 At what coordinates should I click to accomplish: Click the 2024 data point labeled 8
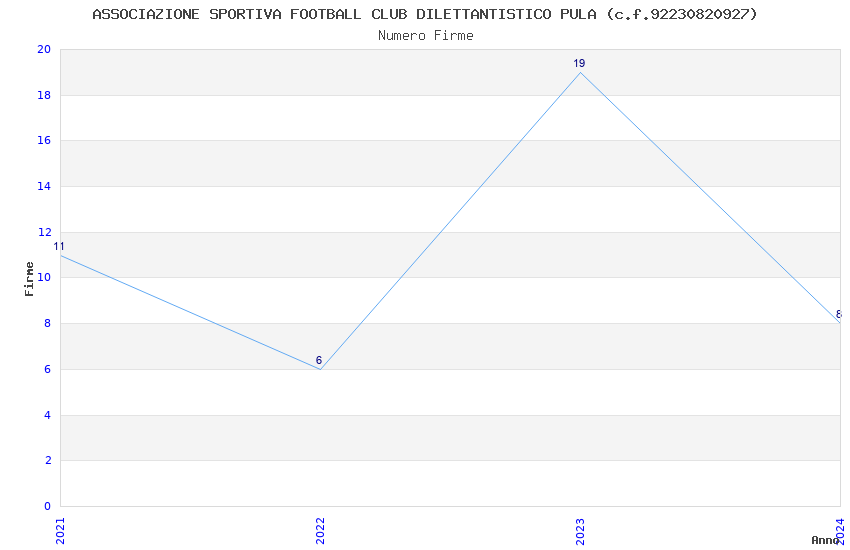tap(839, 323)
